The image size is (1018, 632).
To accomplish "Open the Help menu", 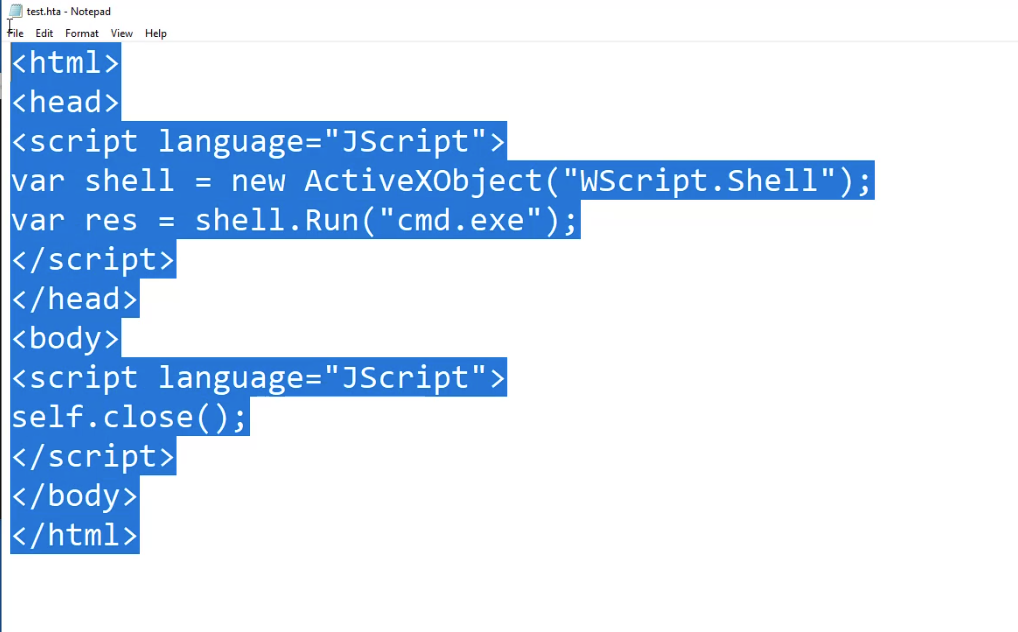I will tap(156, 33).
